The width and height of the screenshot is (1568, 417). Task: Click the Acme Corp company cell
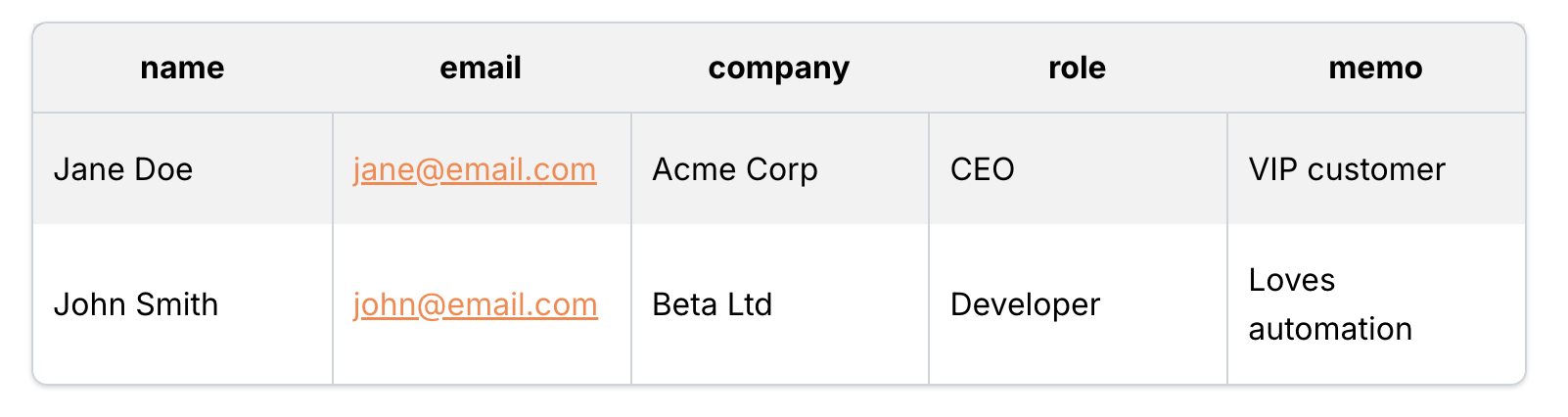(780, 169)
